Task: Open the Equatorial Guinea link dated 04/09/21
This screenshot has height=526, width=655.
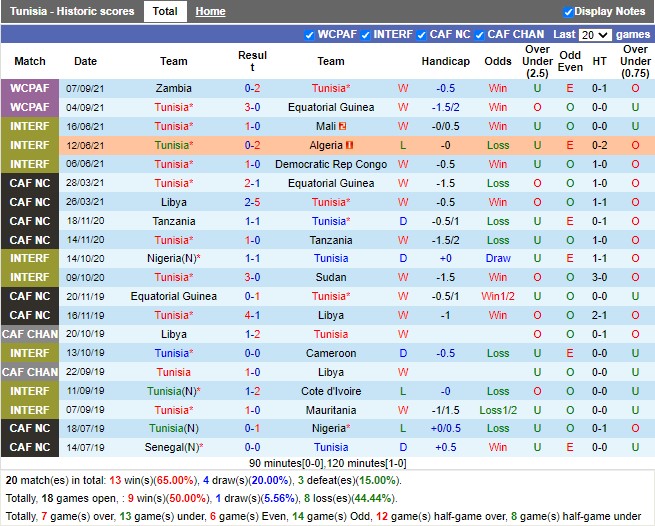Action: (x=331, y=107)
